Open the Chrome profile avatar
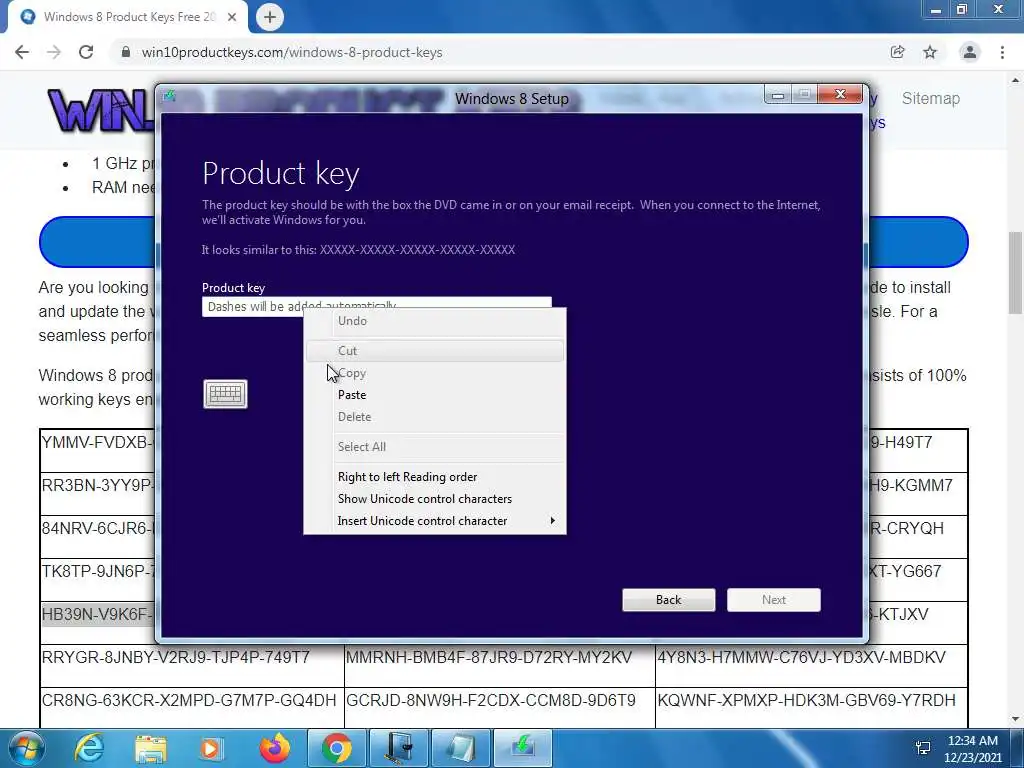Screen dimensions: 1024x768 tap(970, 52)
